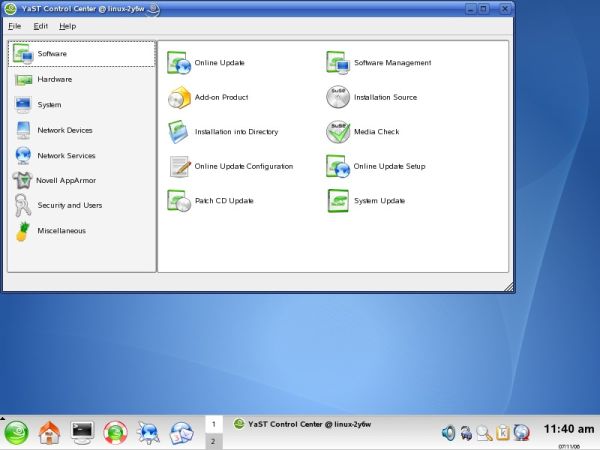600x450 pixels.
Task: Launch Software Management icon
Action: [338, 62]
